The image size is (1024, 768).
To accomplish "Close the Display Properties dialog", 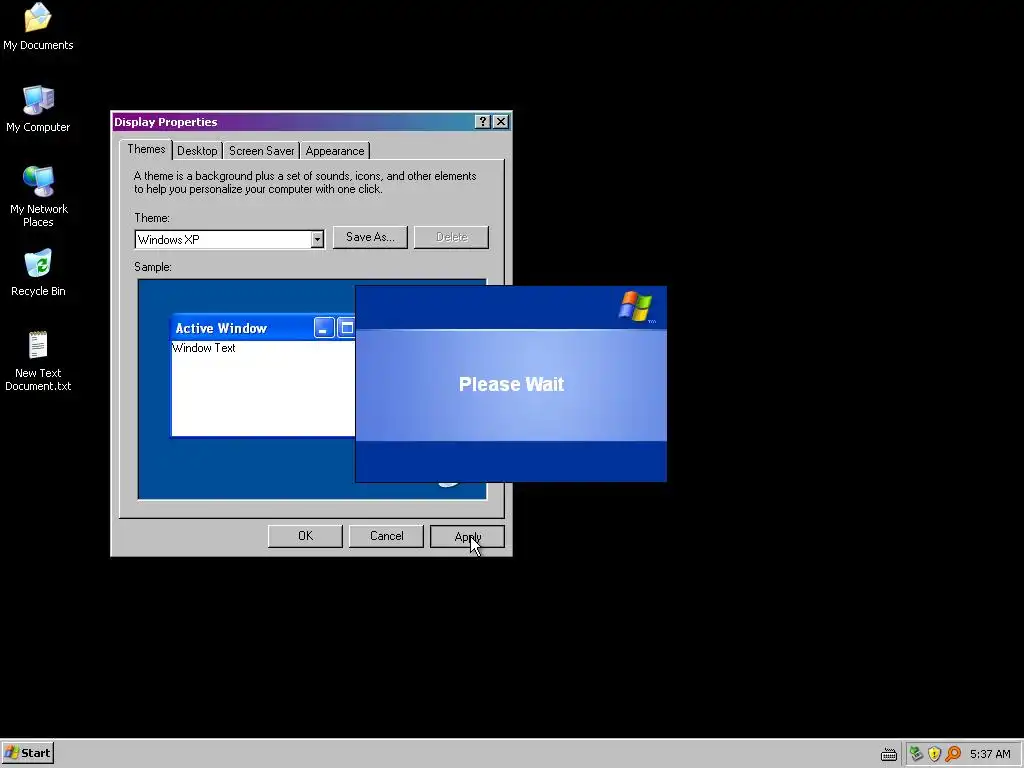I will tap(501, 121).
